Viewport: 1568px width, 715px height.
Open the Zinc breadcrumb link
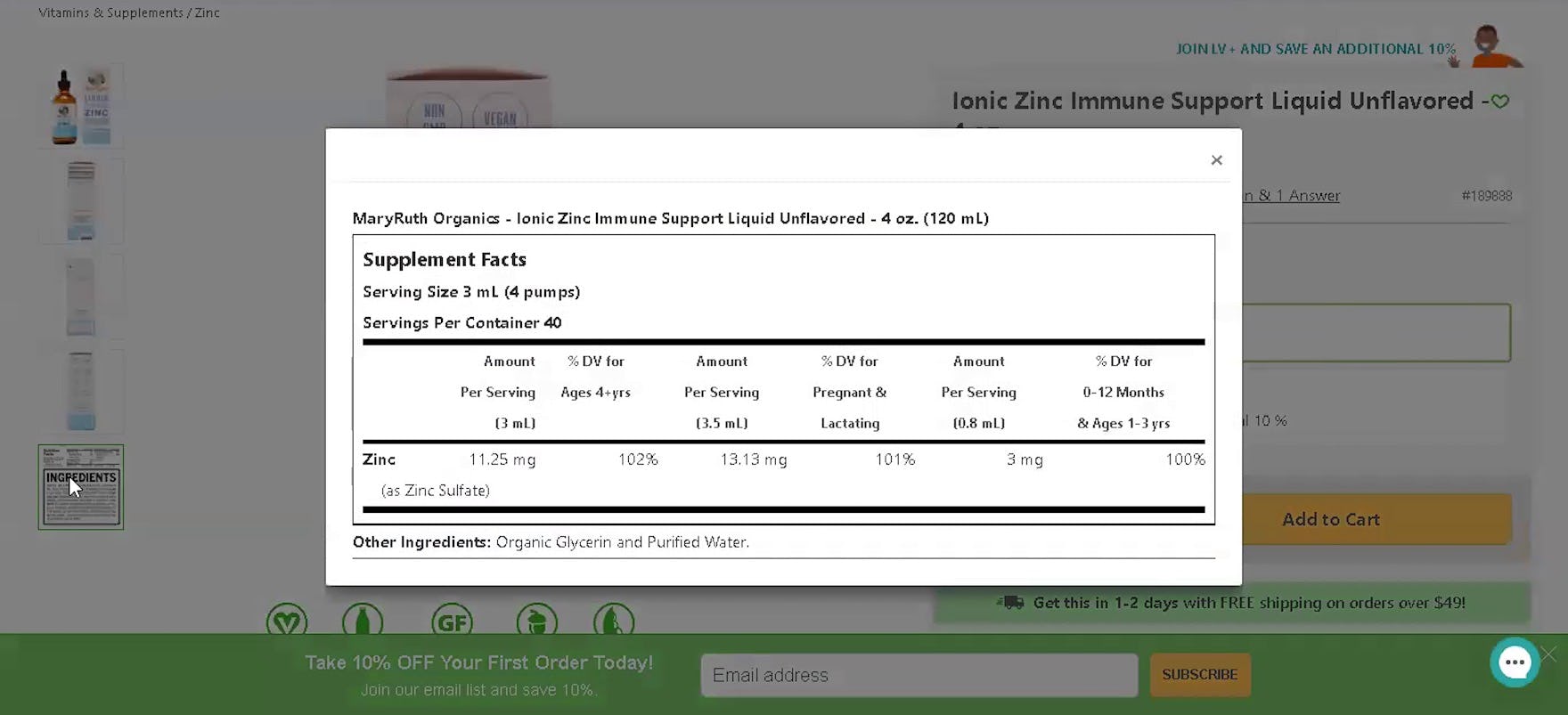pos(208,12)
